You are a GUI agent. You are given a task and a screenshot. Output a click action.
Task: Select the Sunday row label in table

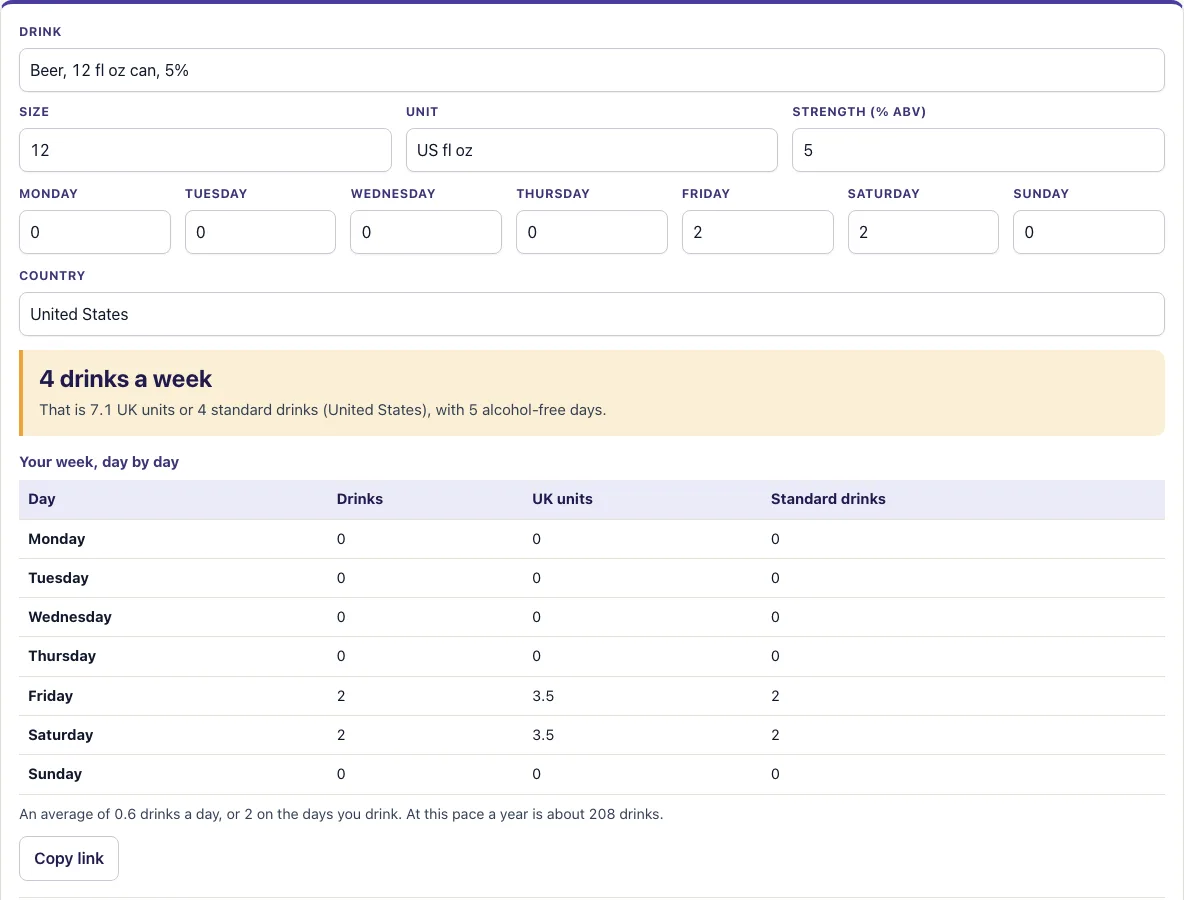(54, 774)
